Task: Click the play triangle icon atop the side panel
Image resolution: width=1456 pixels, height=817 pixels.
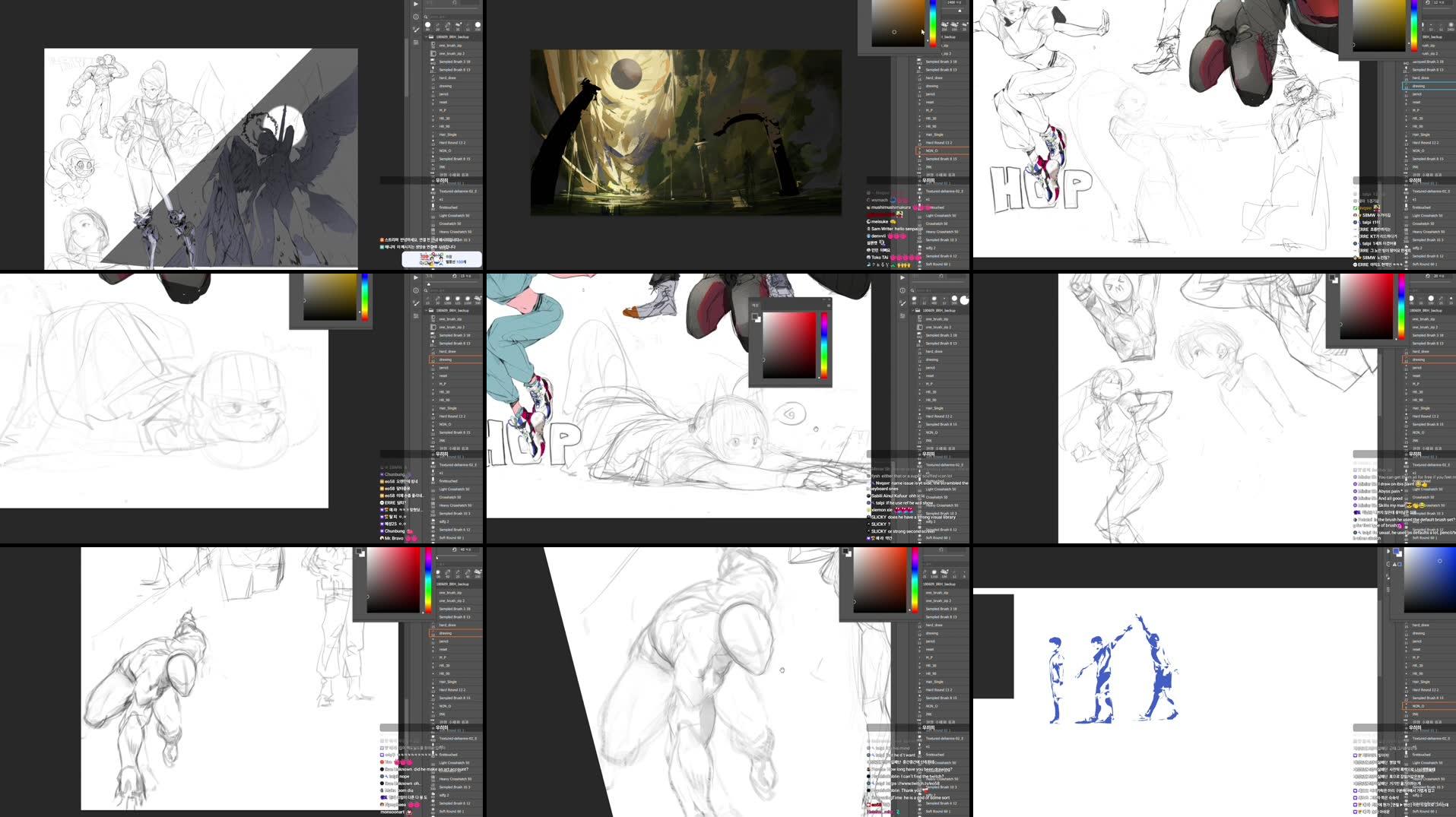Action: click(x=415, y=4)
